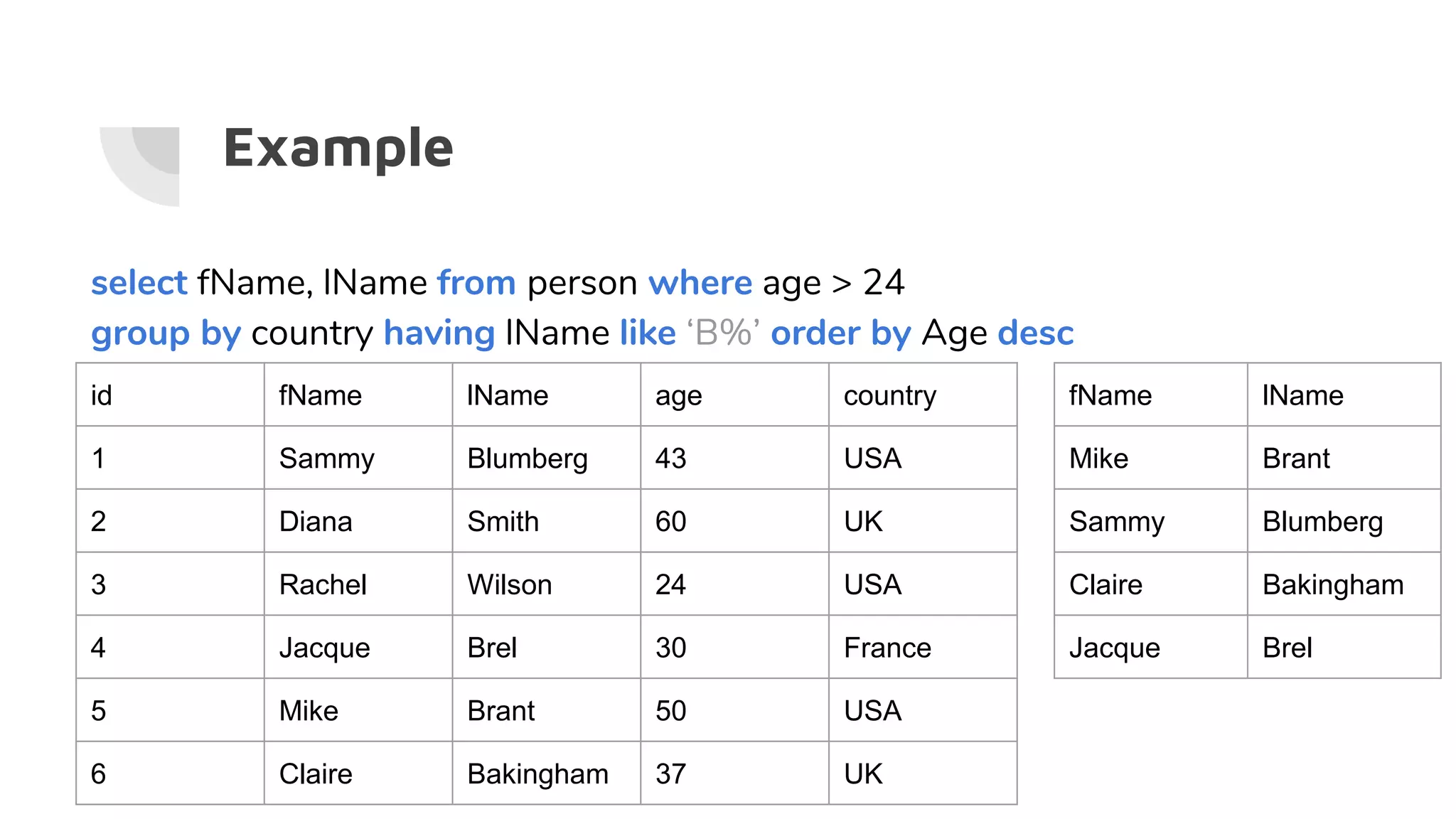Click the age cell showing 37
Image resolution: width=1456 pixels, height=819 pixels.
coord(670,773)
